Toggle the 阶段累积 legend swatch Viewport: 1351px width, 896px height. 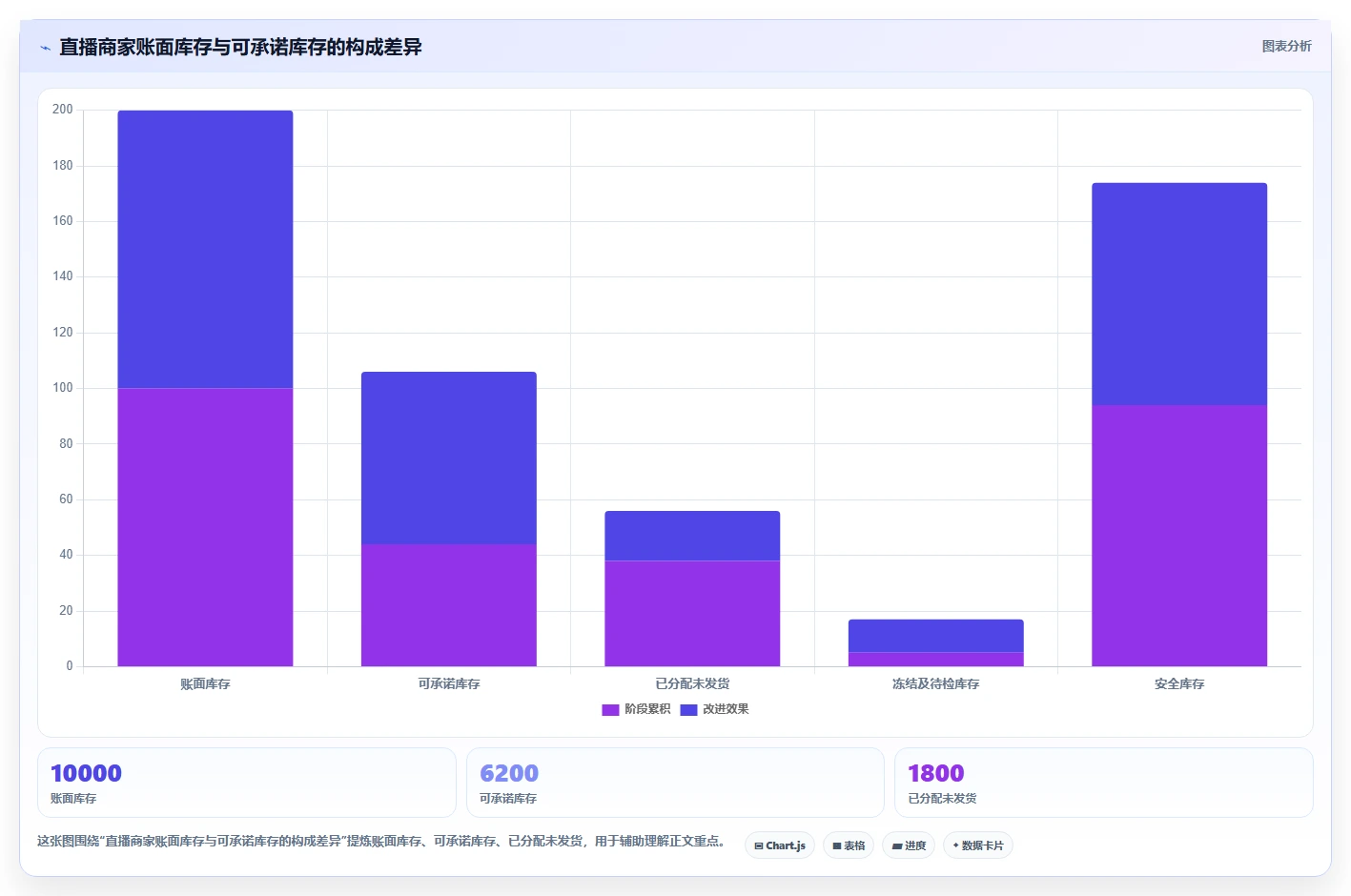coord(610,709)
